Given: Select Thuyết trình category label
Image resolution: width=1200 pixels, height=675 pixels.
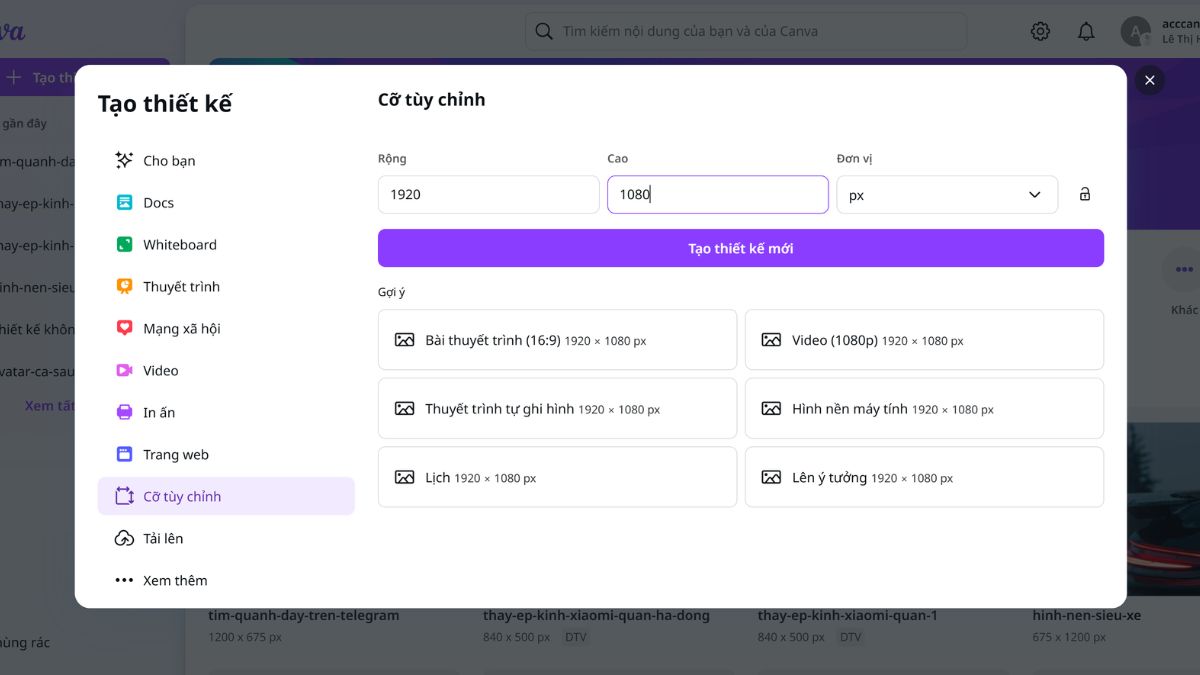Looking at the screenshot, I should 181,286.
